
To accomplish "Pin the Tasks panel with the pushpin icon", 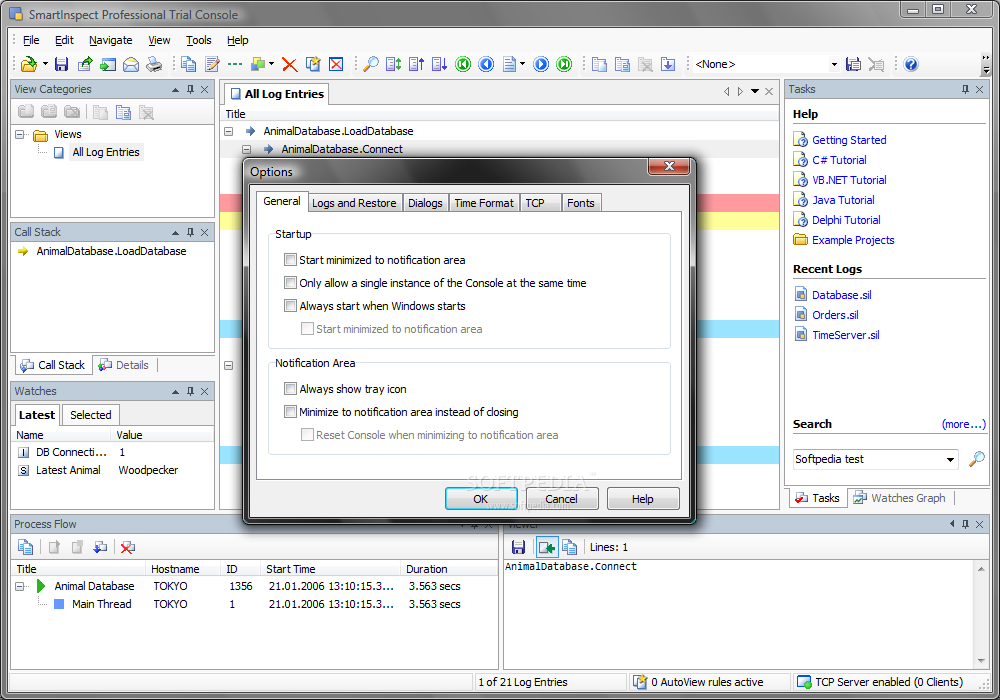I will 965,89.
